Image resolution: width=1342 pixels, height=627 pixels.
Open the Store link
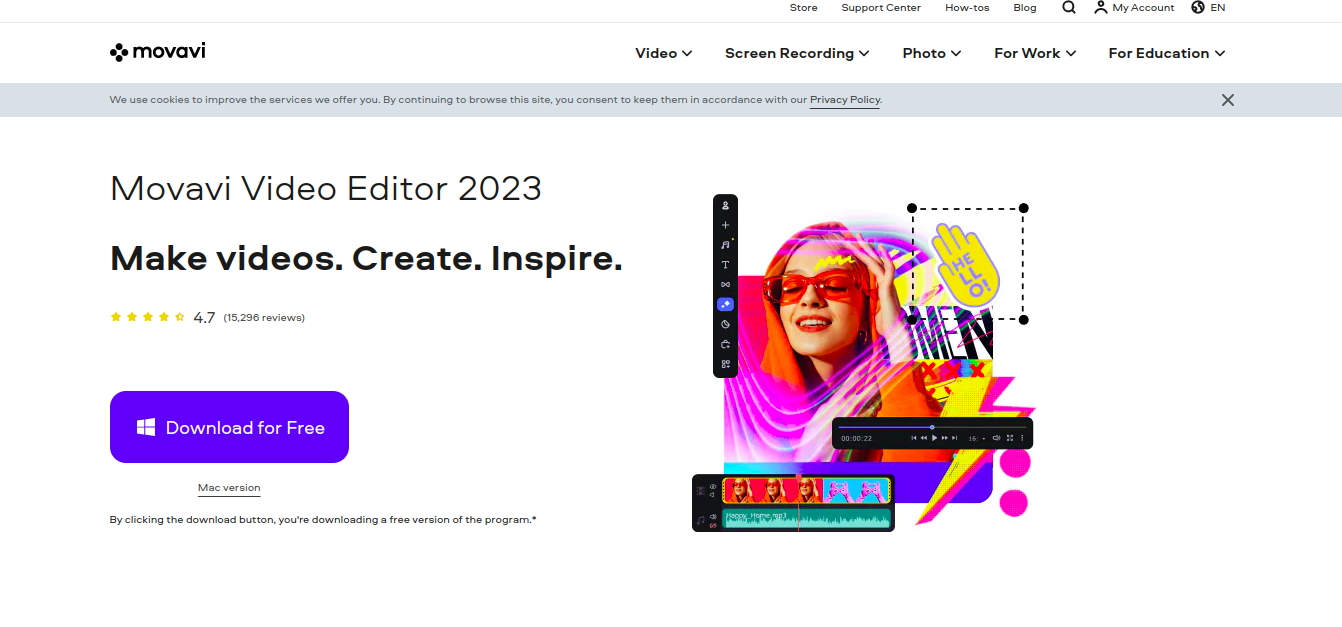803,7
